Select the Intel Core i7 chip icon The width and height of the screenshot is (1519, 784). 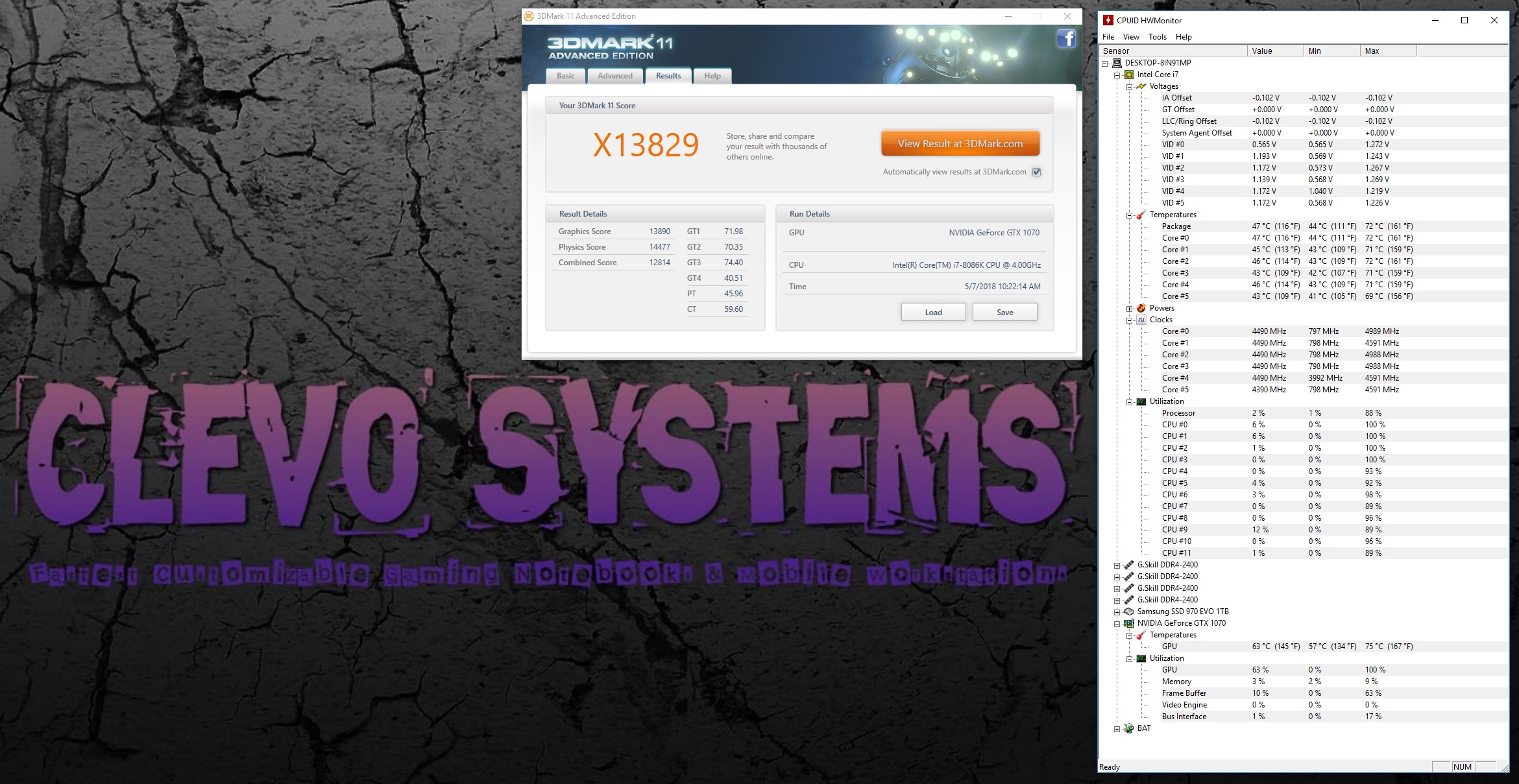pos(1129,75)
